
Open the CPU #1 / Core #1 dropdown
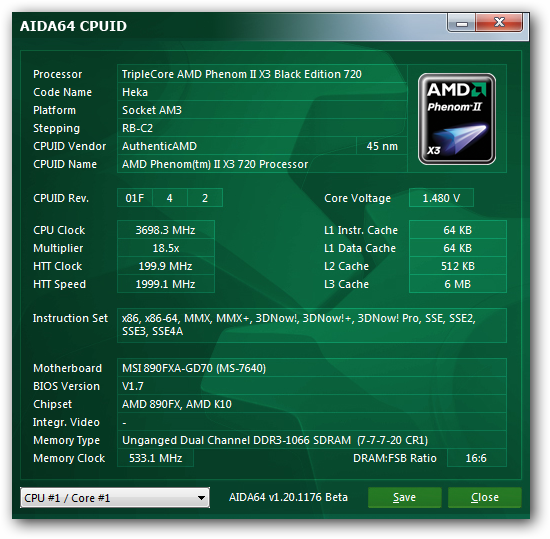click(115, 498)
